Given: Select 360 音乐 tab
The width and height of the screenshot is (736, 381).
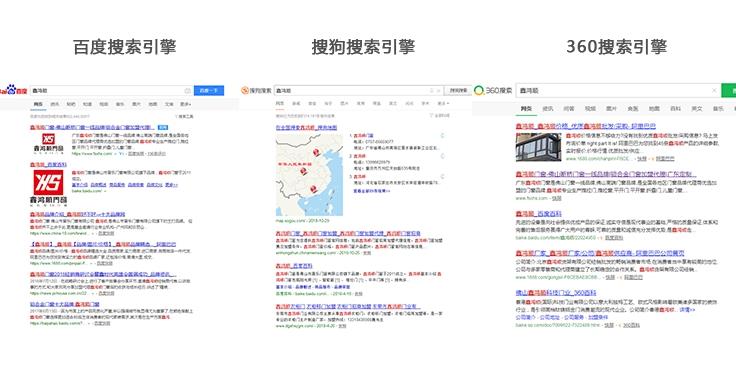Looking at the screenshot, I should click(x=718, y=108).
